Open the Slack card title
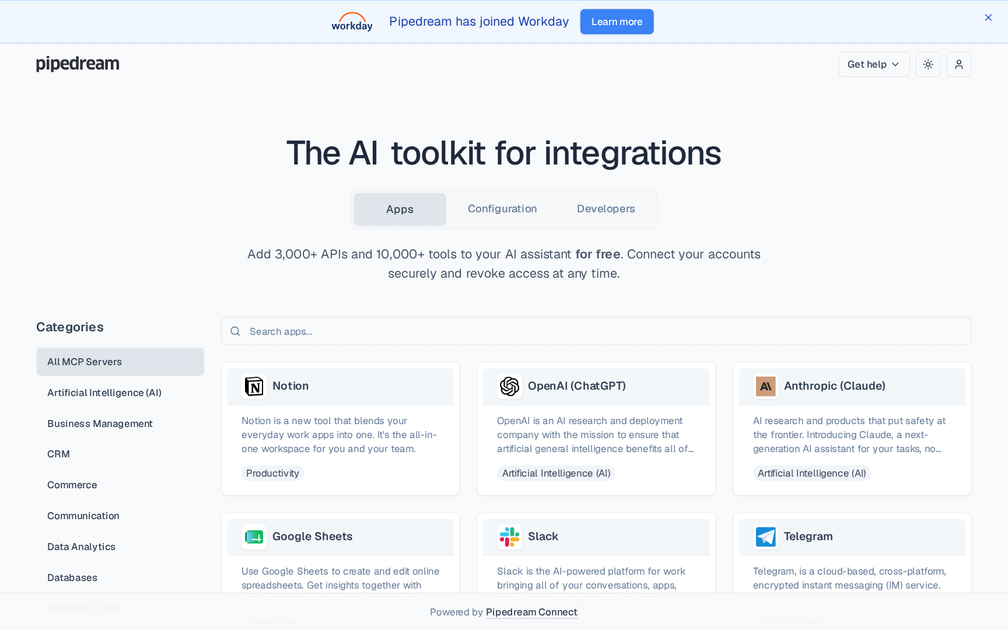The width and height of the screenshot is (1008, 630). (x=543, y=536)
